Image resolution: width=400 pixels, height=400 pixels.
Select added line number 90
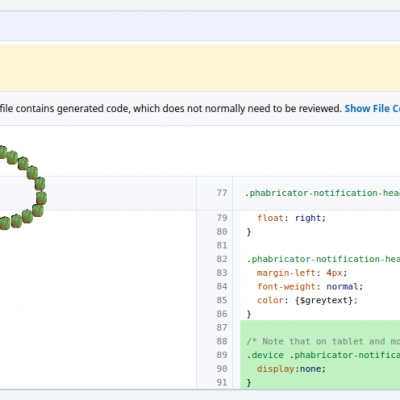[222, 369]
